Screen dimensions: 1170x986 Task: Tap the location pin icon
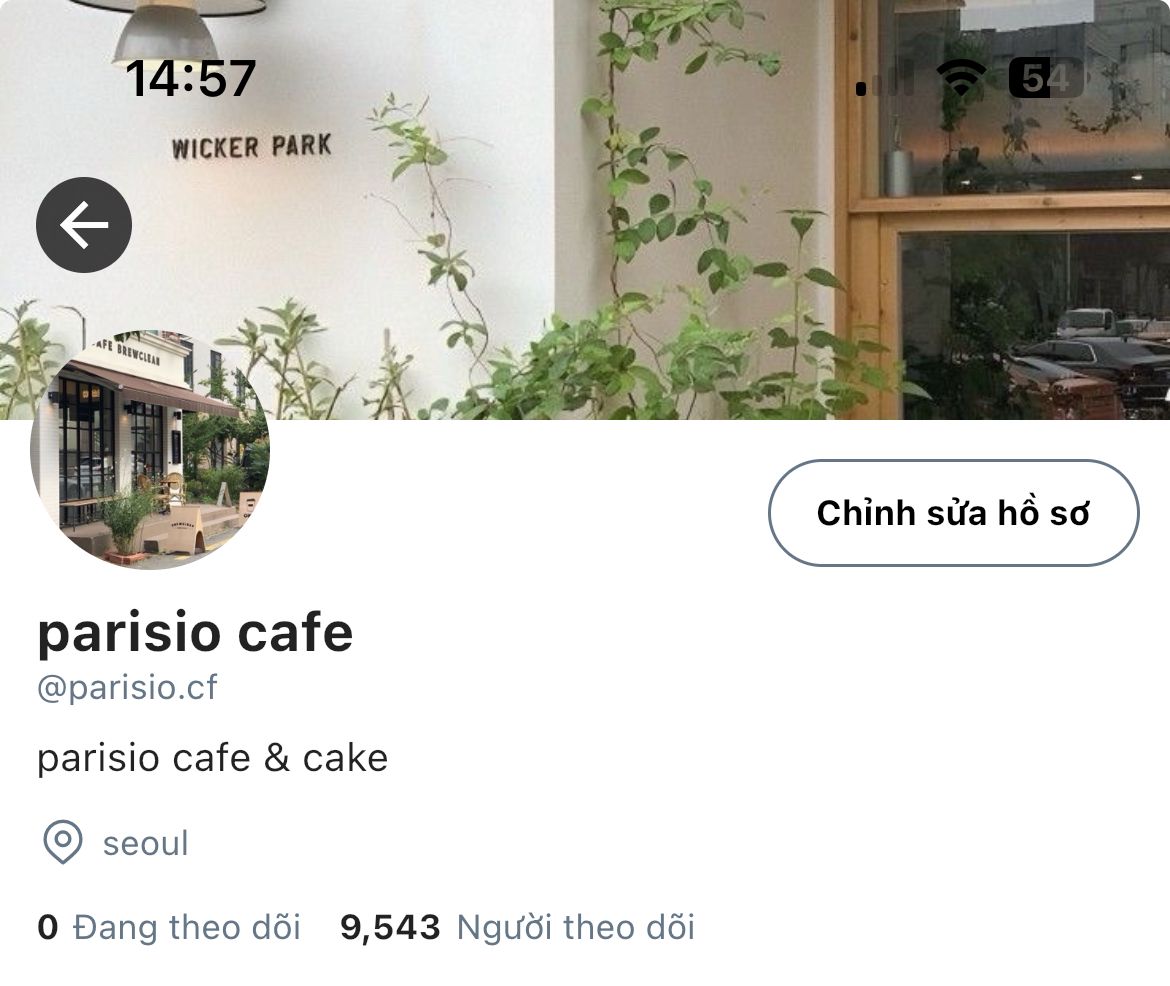(x=63, y=842)
